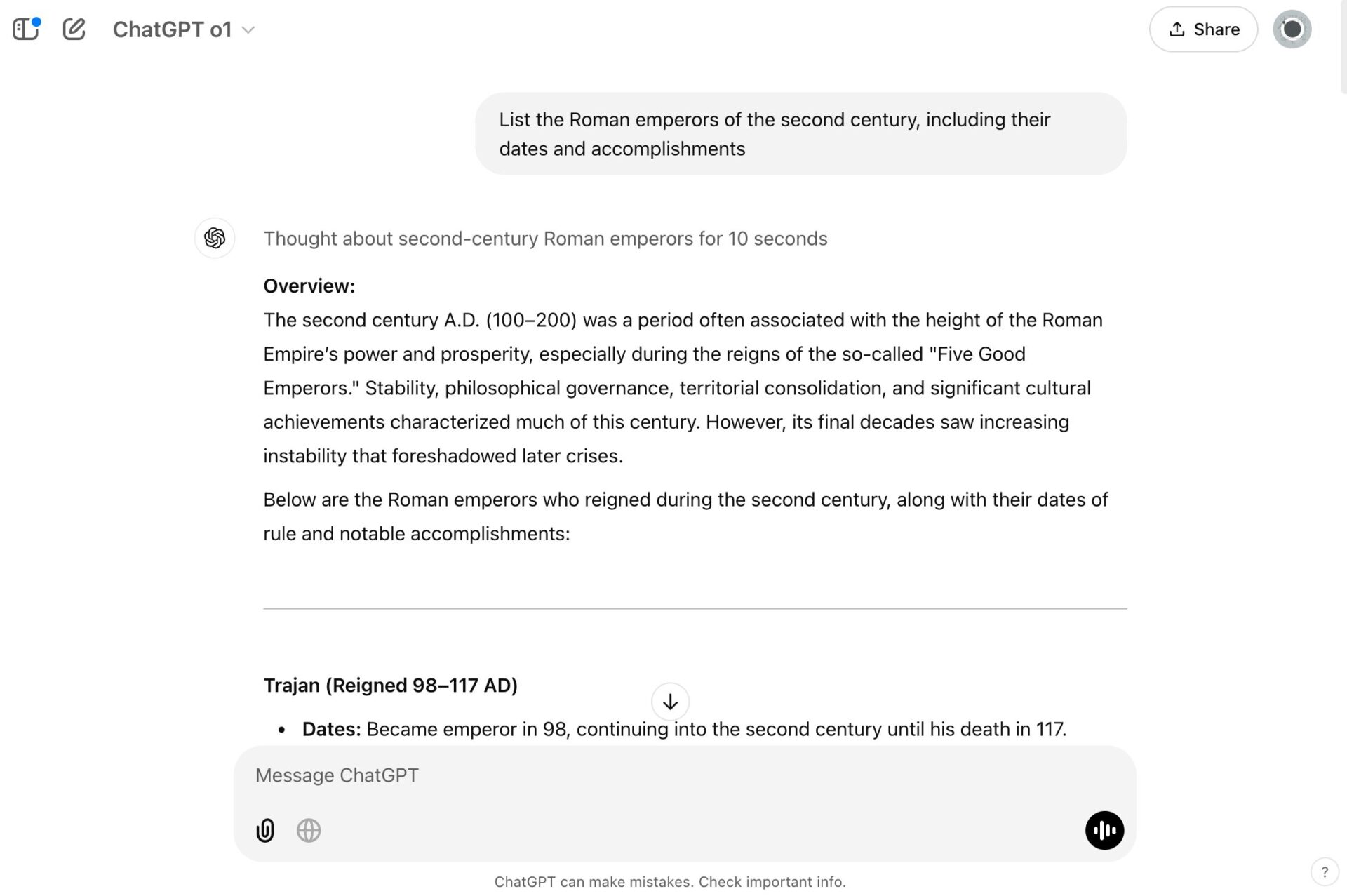Open help via the question mark button
This screenshot has width=1347, height=896.
[1325, 872]
